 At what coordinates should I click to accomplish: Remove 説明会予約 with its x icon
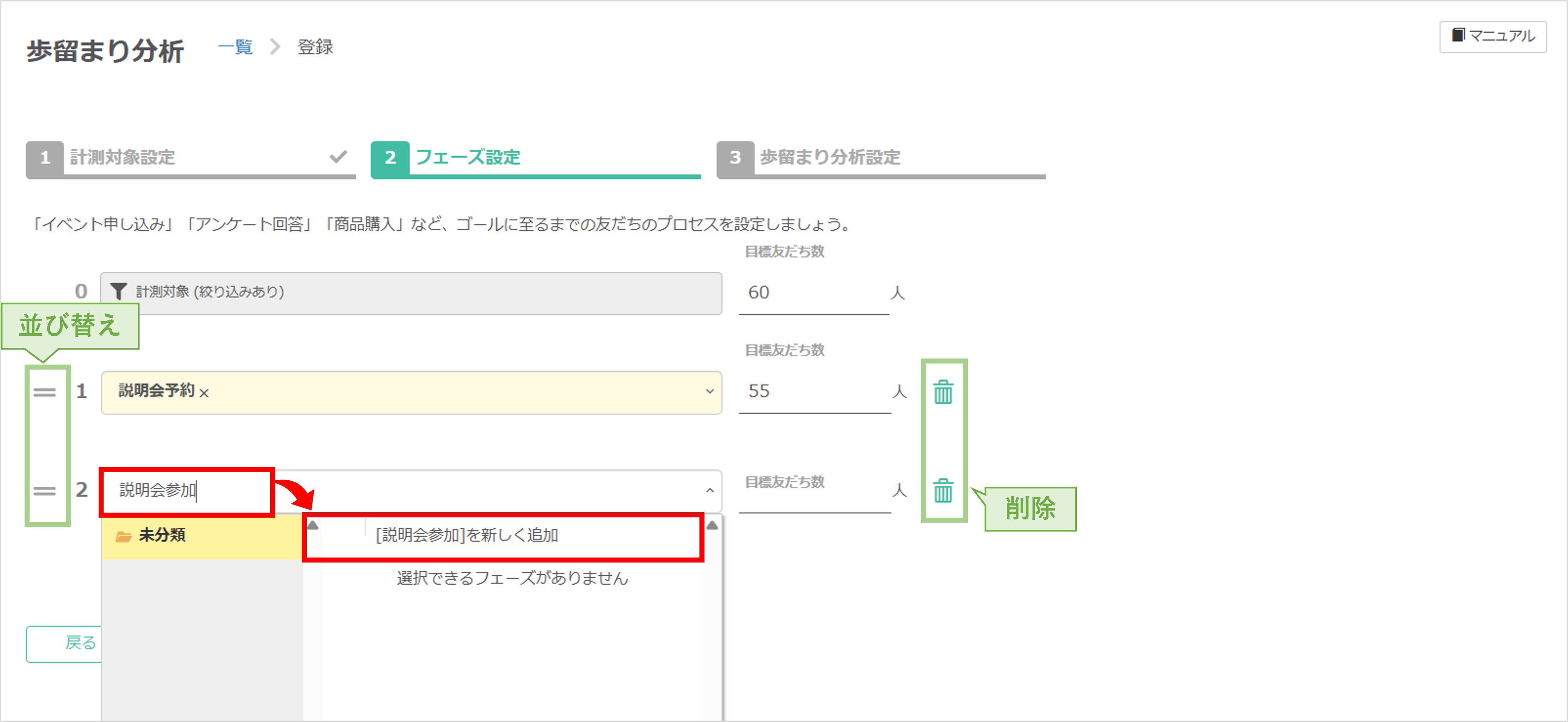[x=204, y=393]
